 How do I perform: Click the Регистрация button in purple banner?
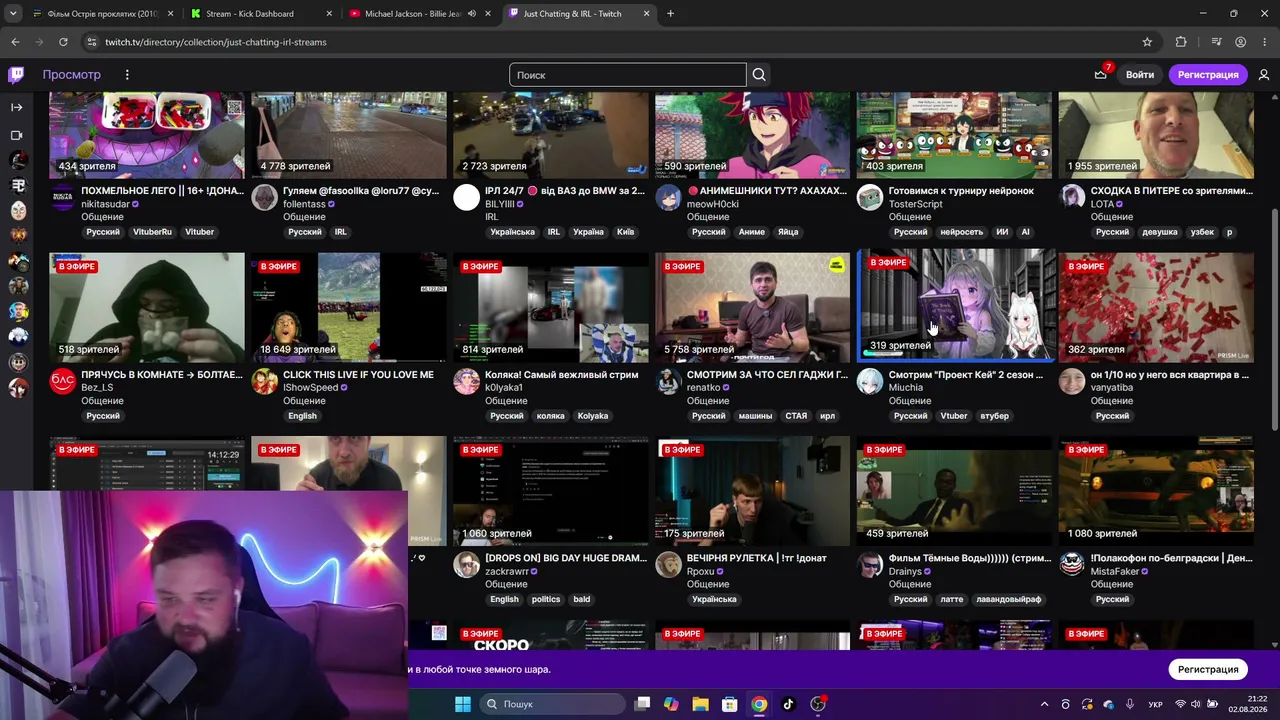[1208, 669]
